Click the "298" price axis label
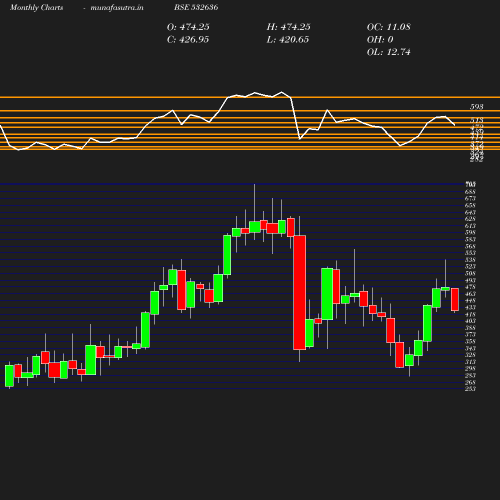 tap(470, 368)
